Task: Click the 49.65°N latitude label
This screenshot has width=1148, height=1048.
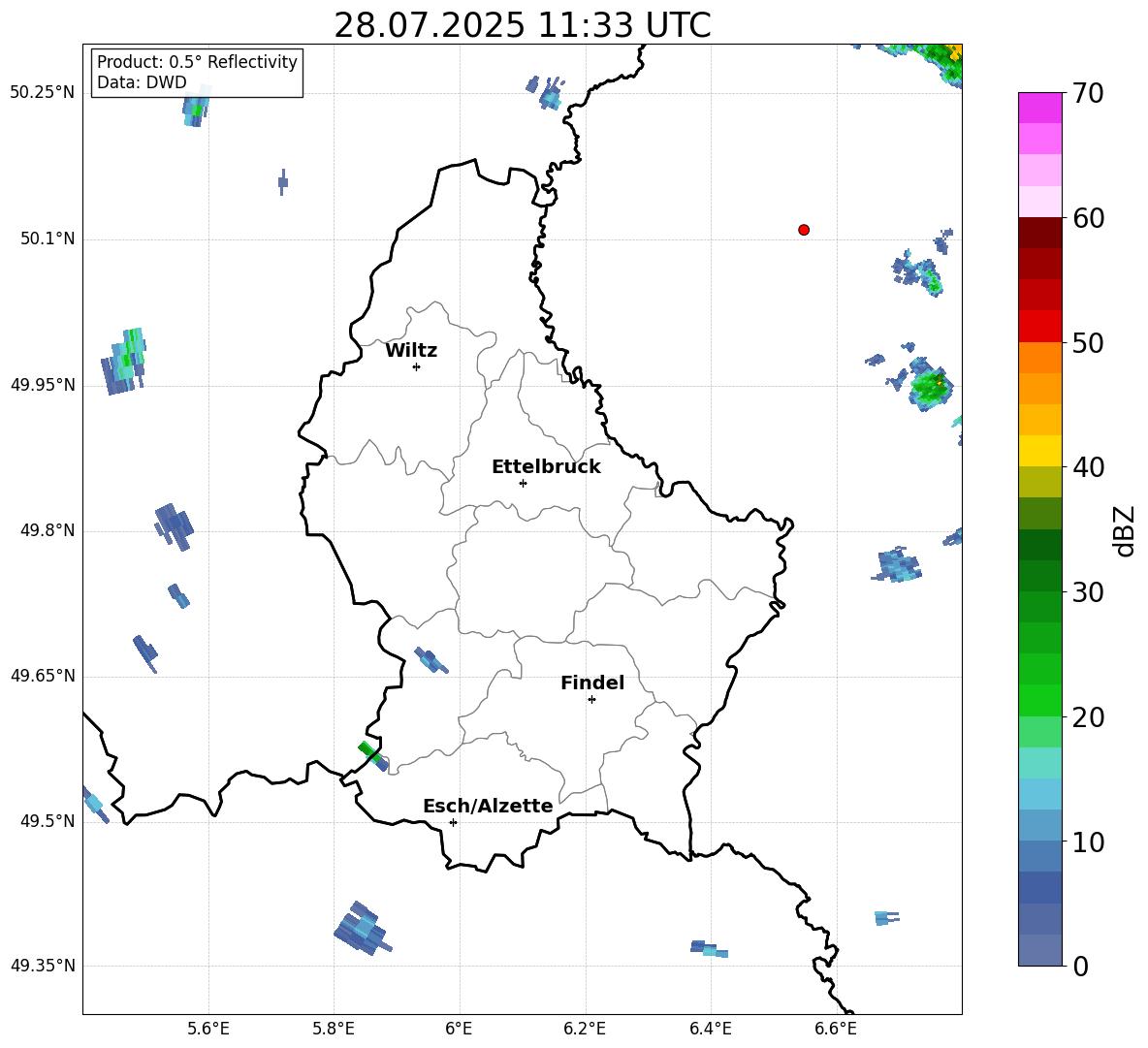Action: pyautogui.click(x=42, y=675)
